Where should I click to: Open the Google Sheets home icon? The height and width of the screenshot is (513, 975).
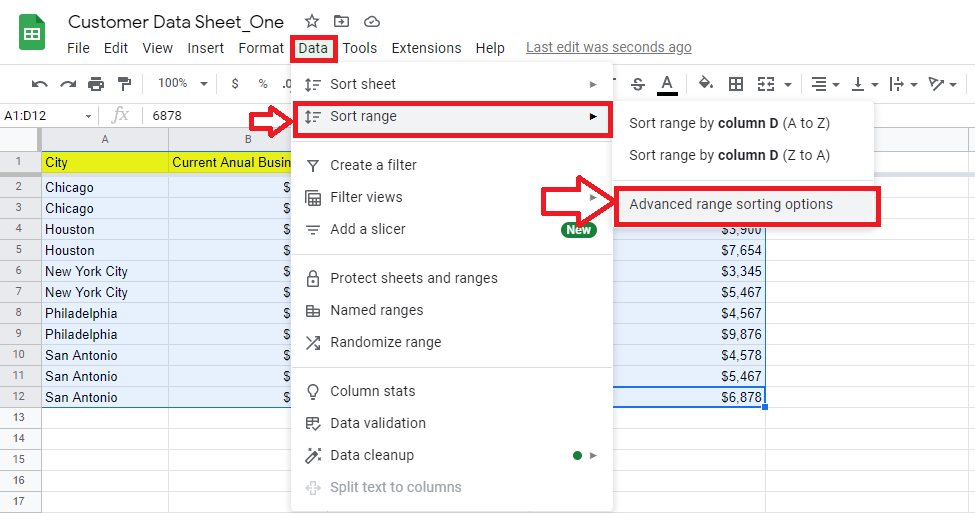point(32,34)
